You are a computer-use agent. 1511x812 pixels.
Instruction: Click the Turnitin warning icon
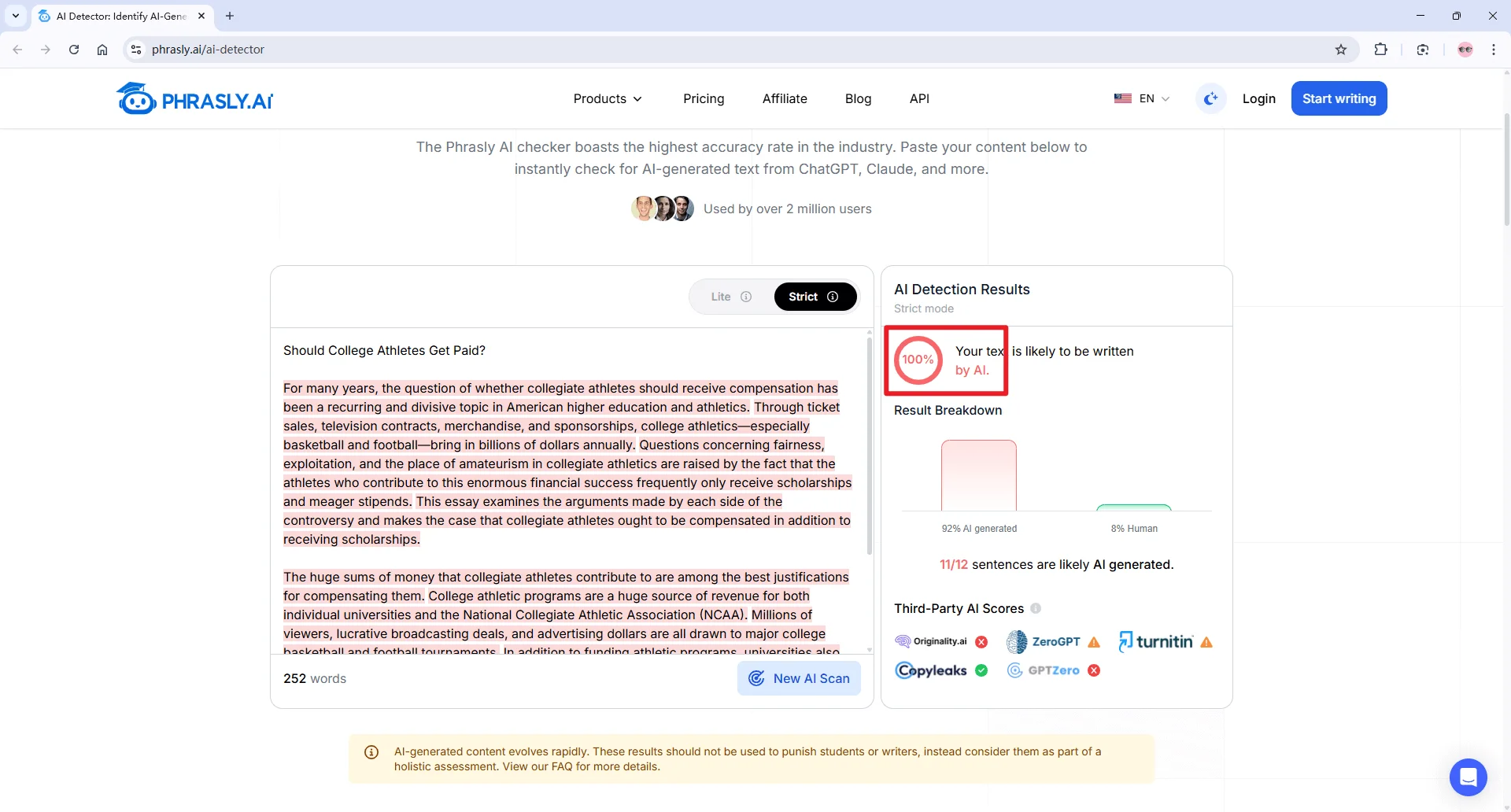tap(1206, 642)
